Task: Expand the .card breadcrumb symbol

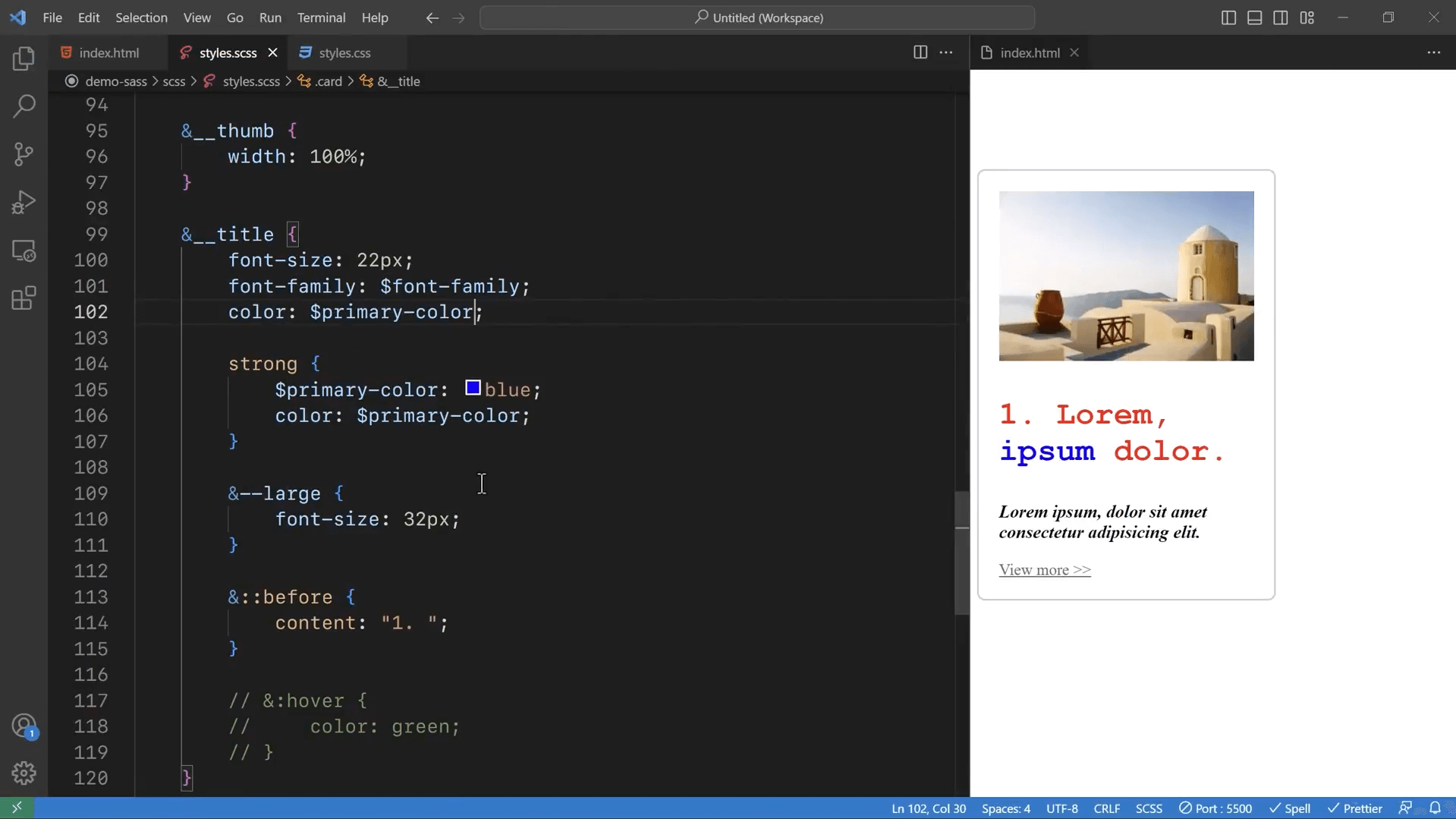Action: click(328, 81)
